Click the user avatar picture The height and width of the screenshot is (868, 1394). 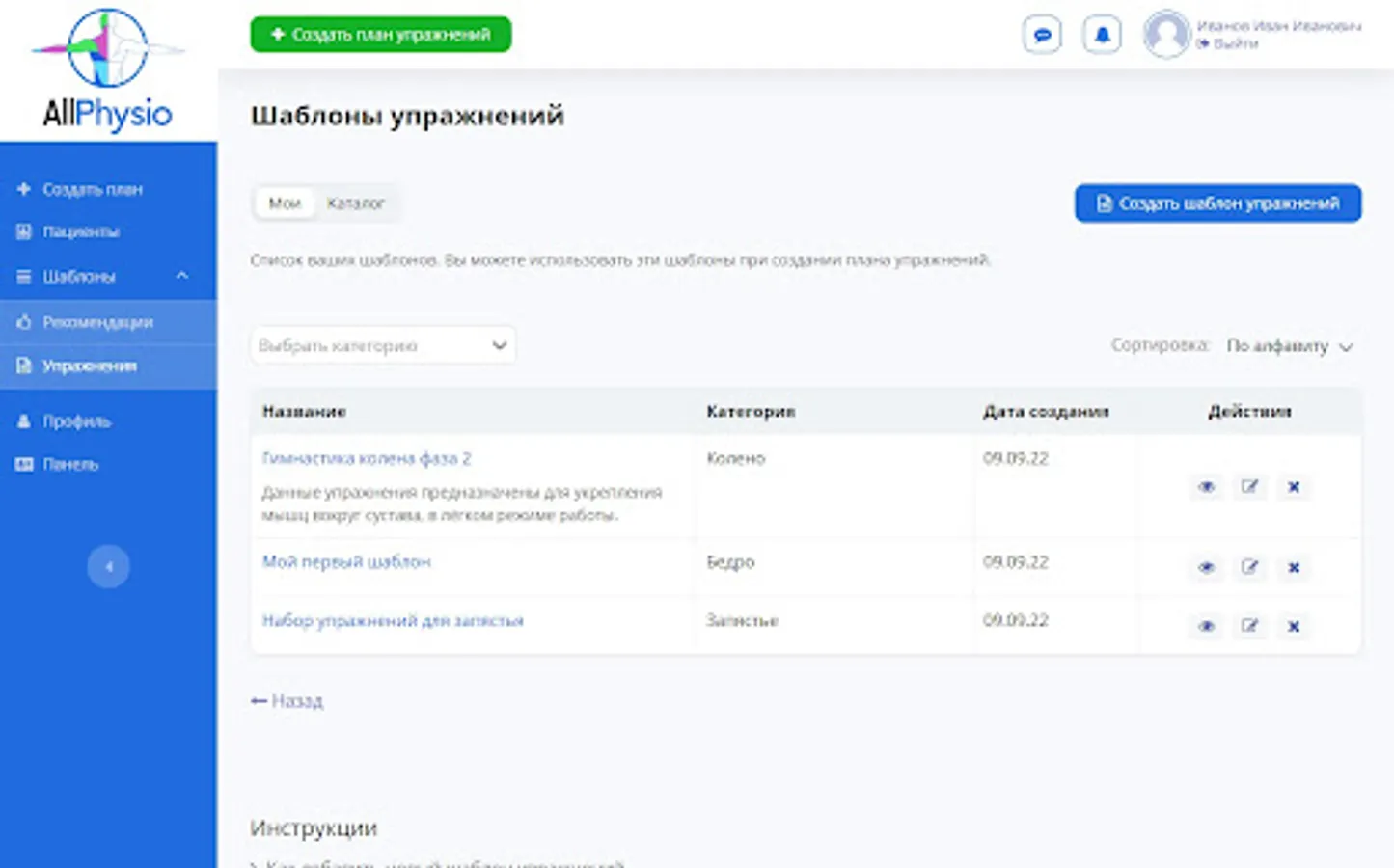(1165, 35)
